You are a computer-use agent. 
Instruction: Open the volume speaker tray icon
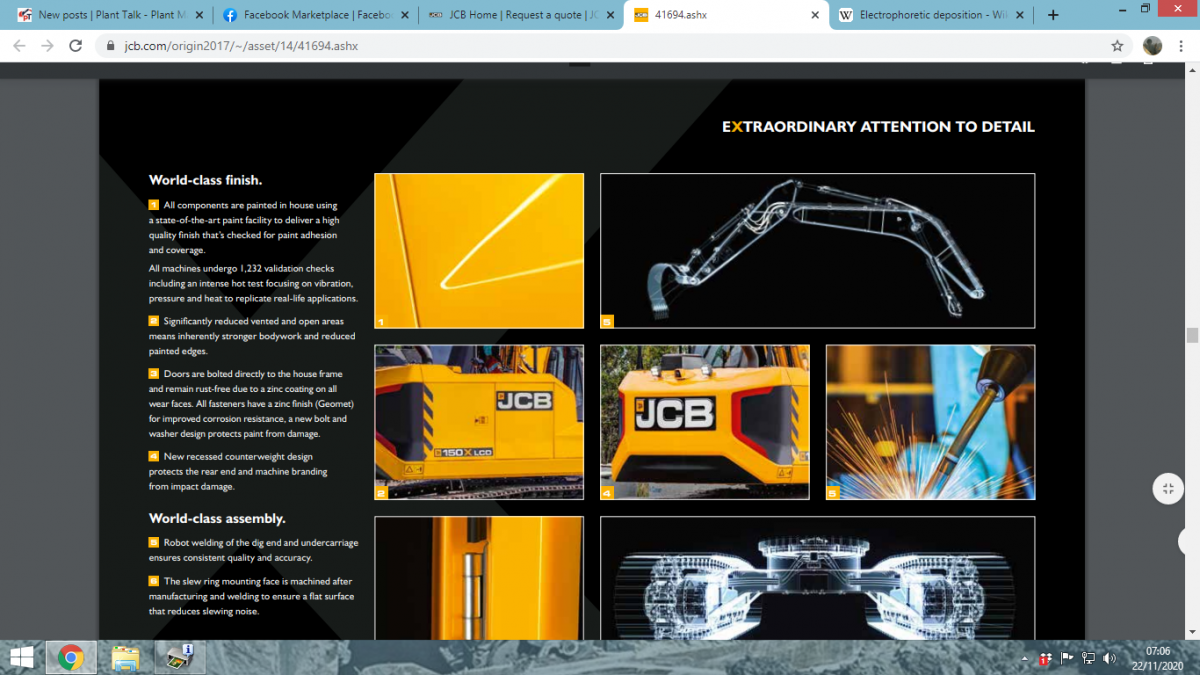[1109, 658]
